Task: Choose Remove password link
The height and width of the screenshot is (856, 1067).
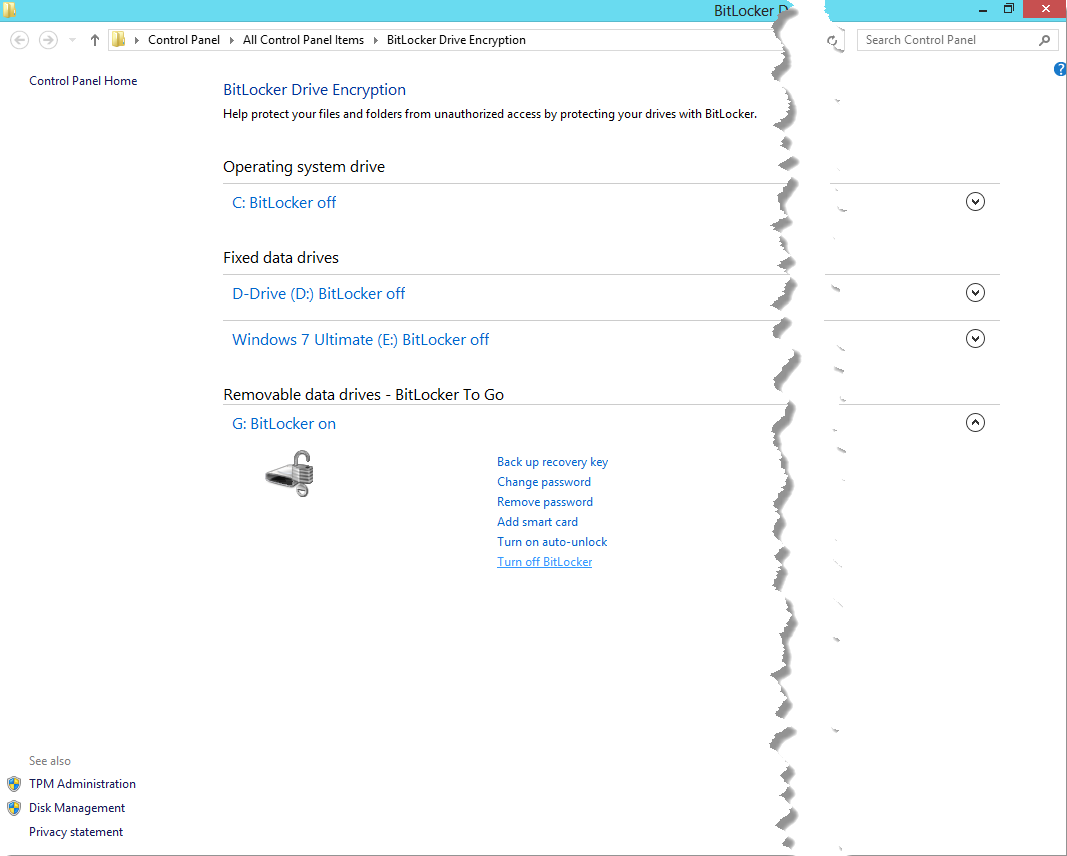Action: pyautogui.click(x=544, y=502)
